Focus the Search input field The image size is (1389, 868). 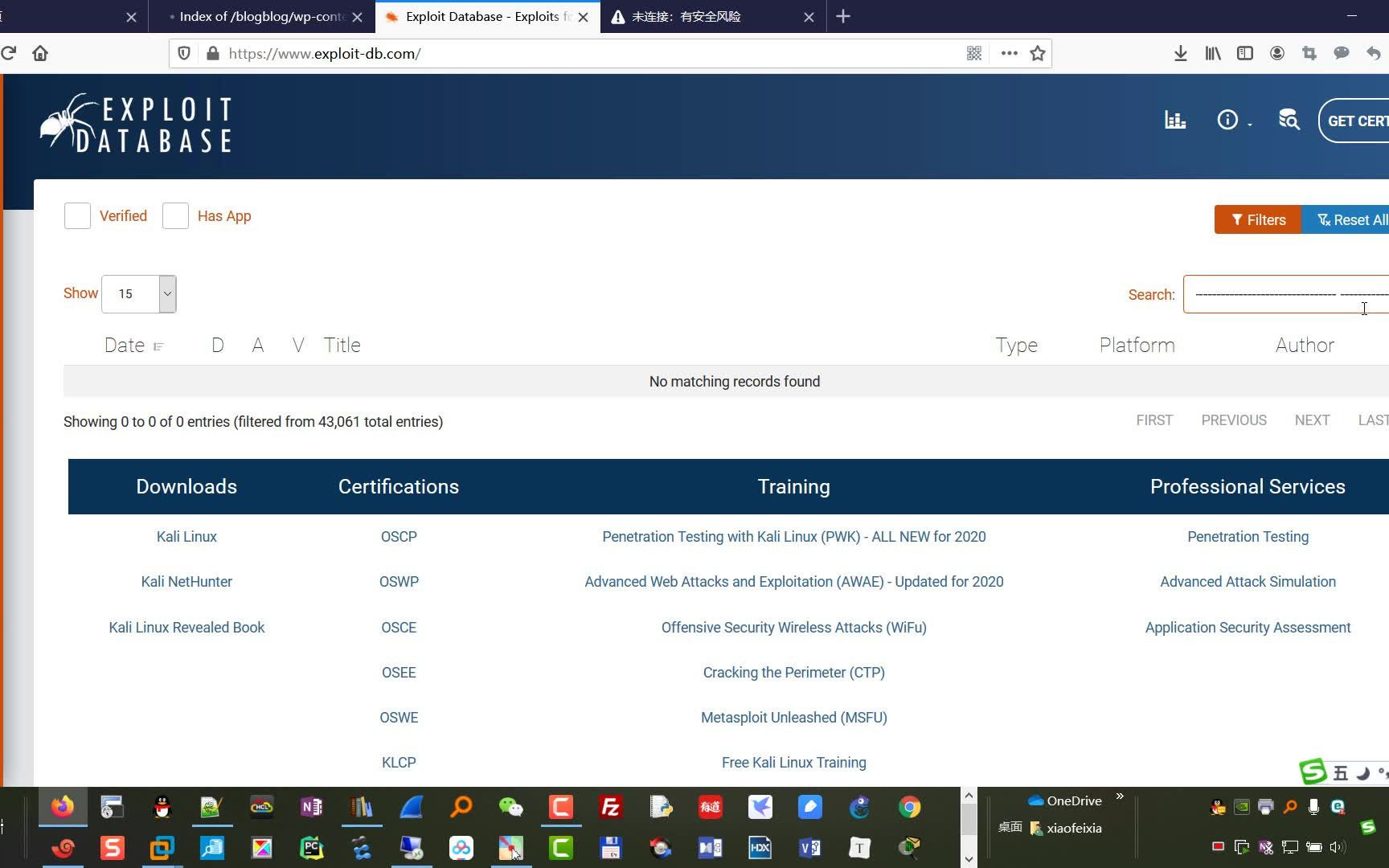[x=1286, y=294]
